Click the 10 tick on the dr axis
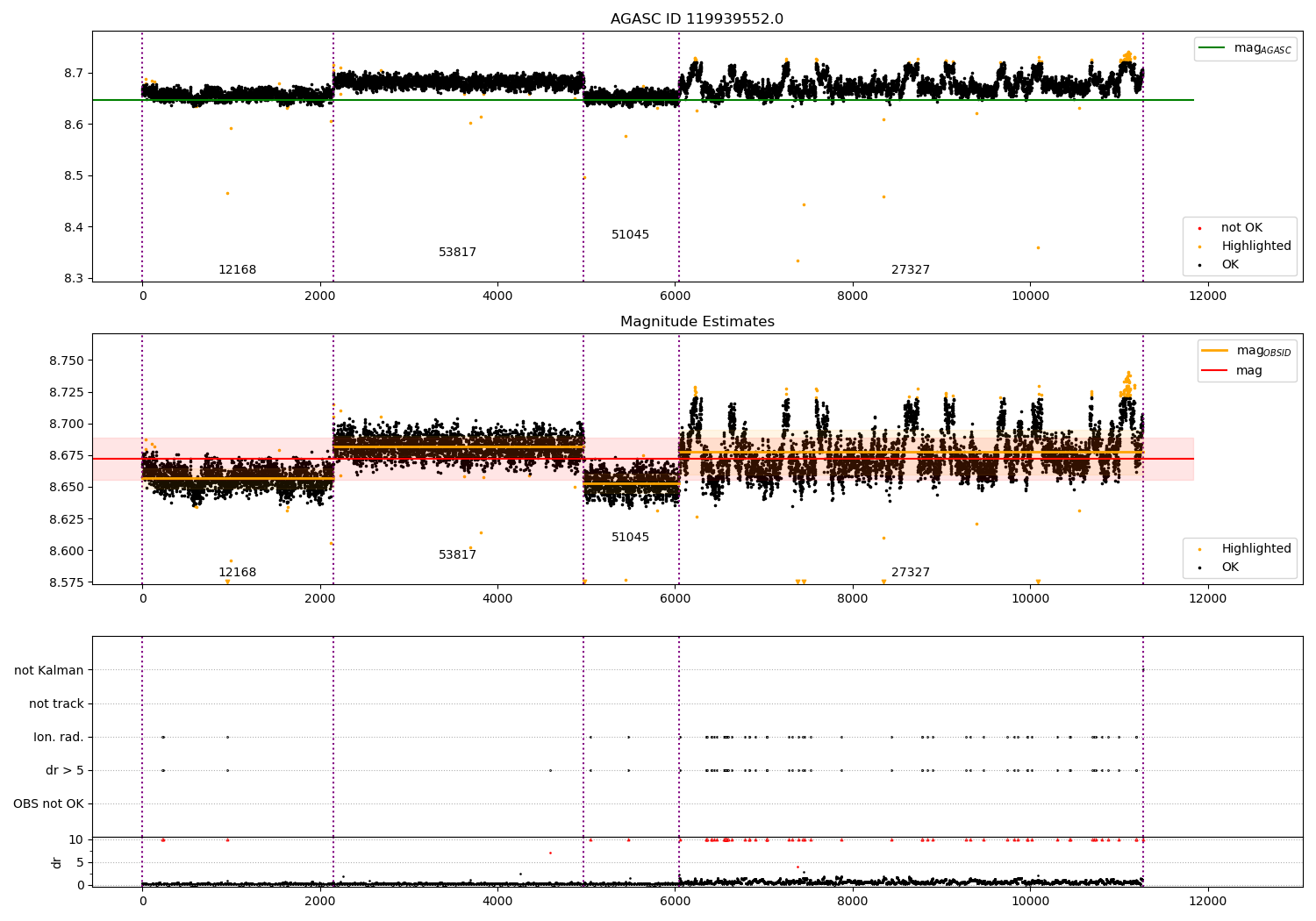This screenshot has height=921, width=1316. pos(76,839)
